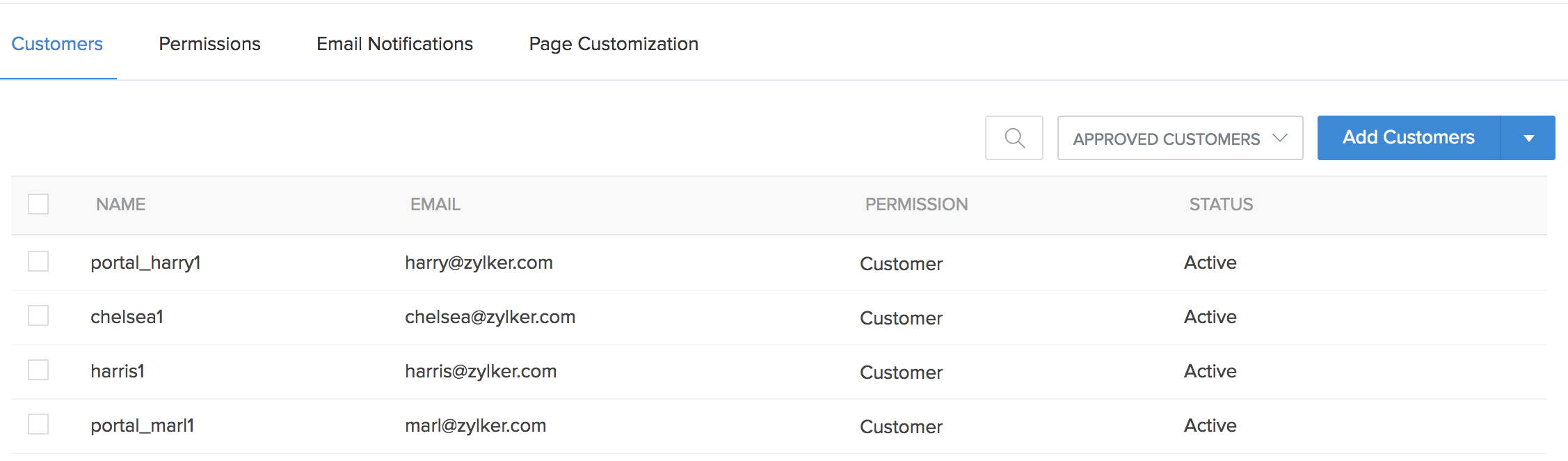Mark the portal_marl1 row checkbox
This screenshot has width=1568, height=461.
38,424
